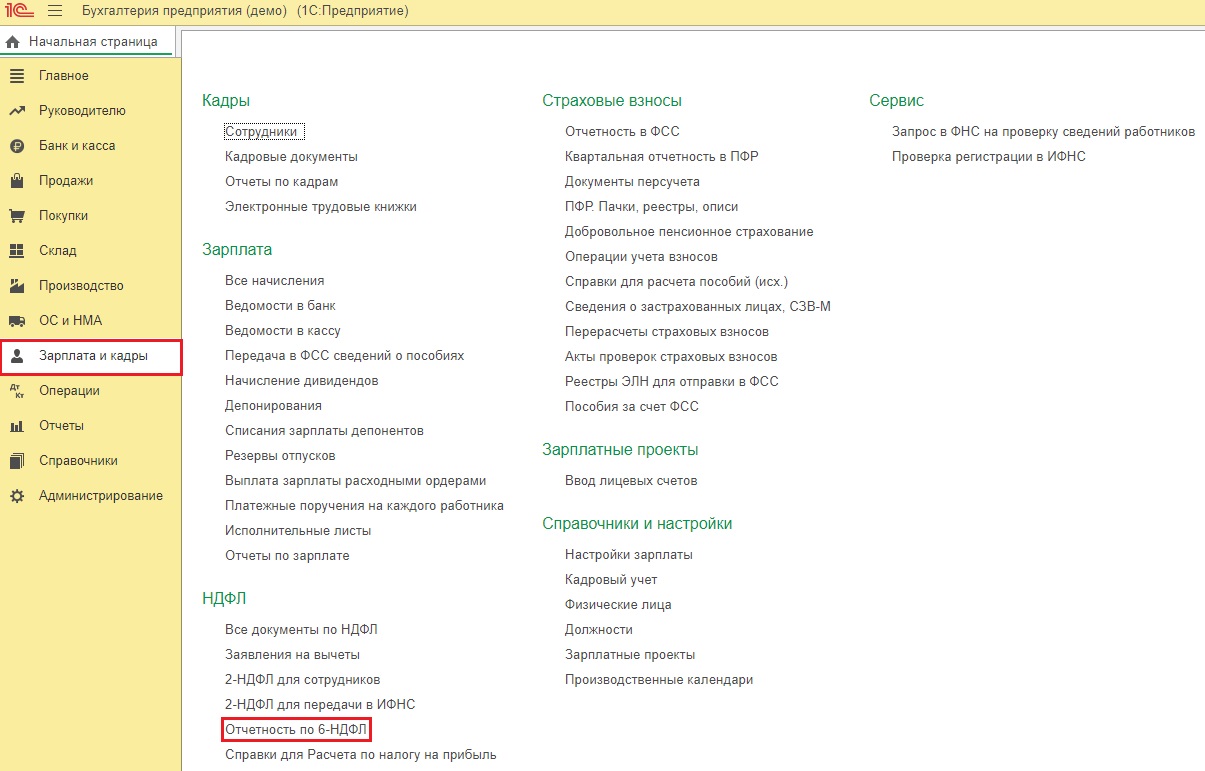Open Ведомости в банк

coord(280,306)
